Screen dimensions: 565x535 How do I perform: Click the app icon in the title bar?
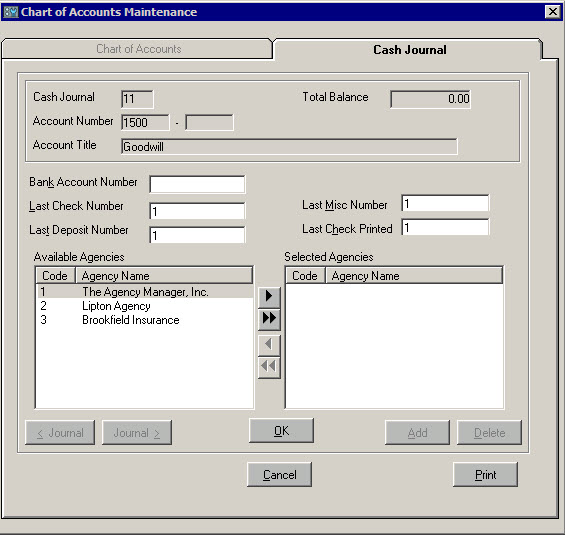(10, 12)
